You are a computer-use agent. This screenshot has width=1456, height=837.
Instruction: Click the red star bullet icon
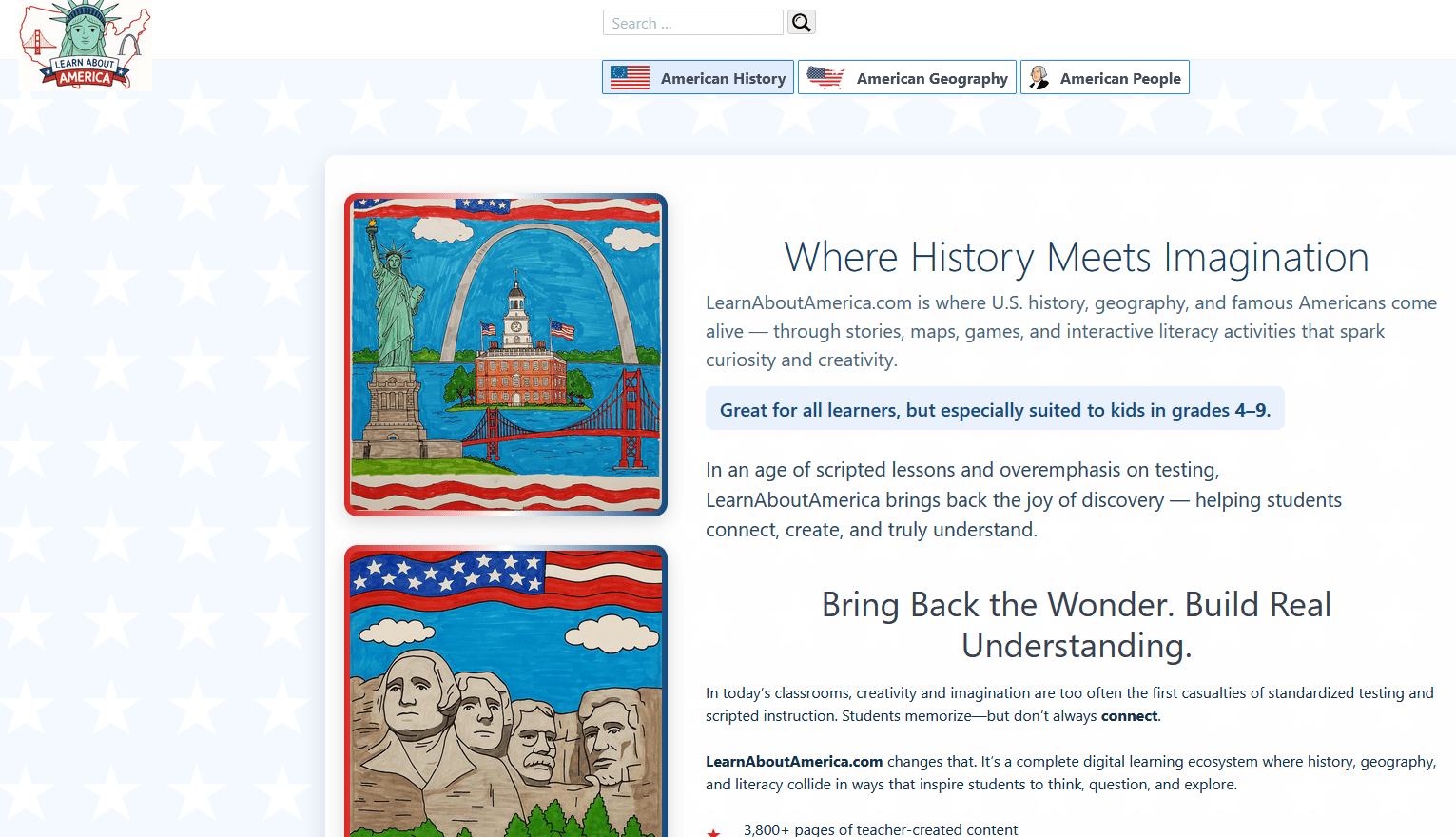coord(713,832)
